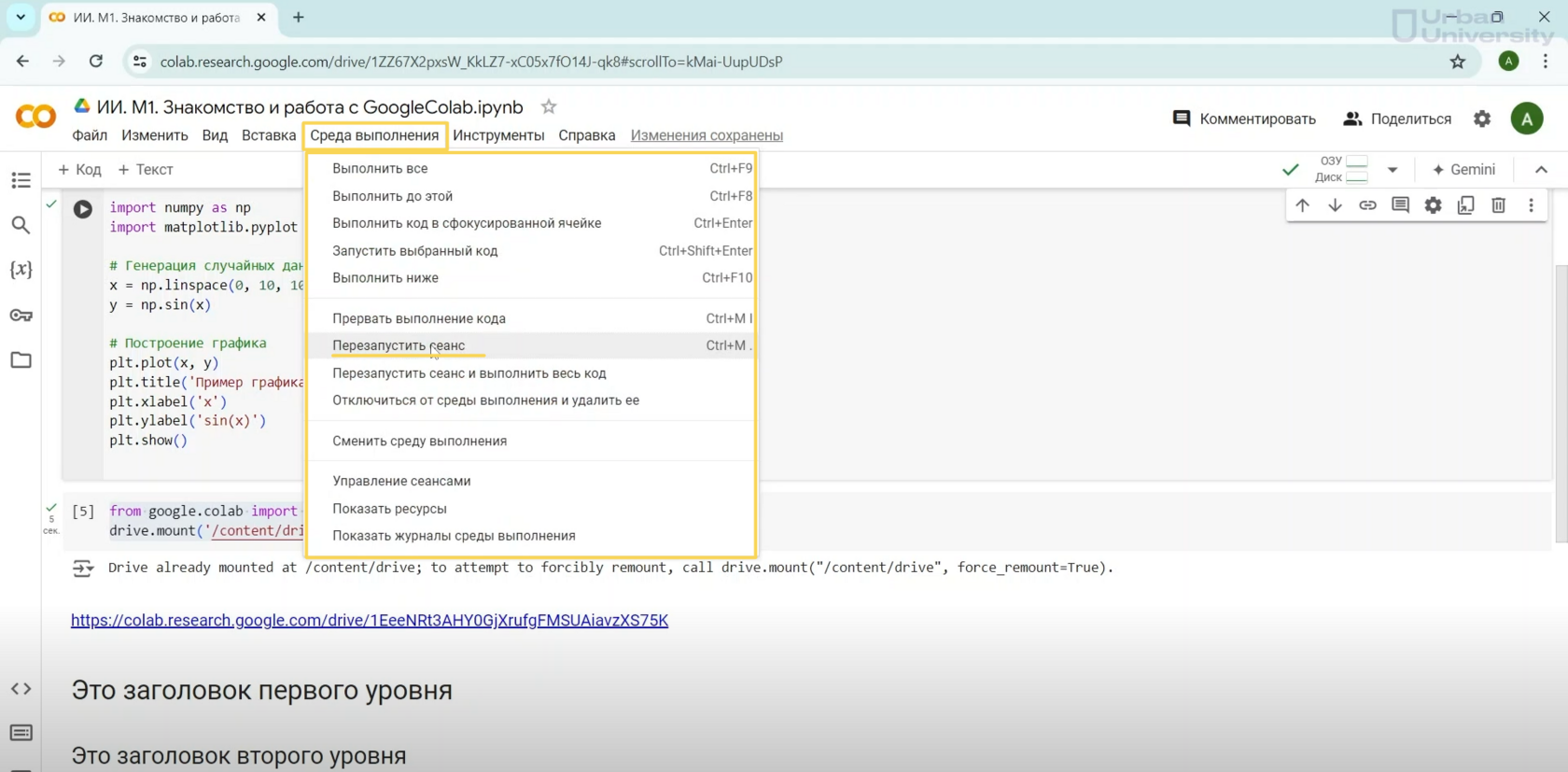Screen dimensions: 1568x772
Task: Collapse the header with the chevron arrow
Action: [1541, 170]
